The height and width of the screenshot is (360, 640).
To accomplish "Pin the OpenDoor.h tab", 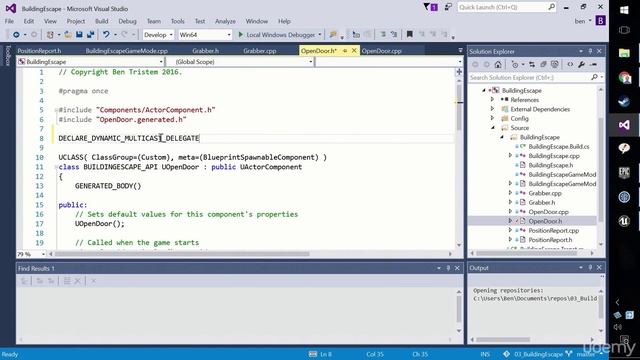I will pyautogui.click(x=345, y=51).
